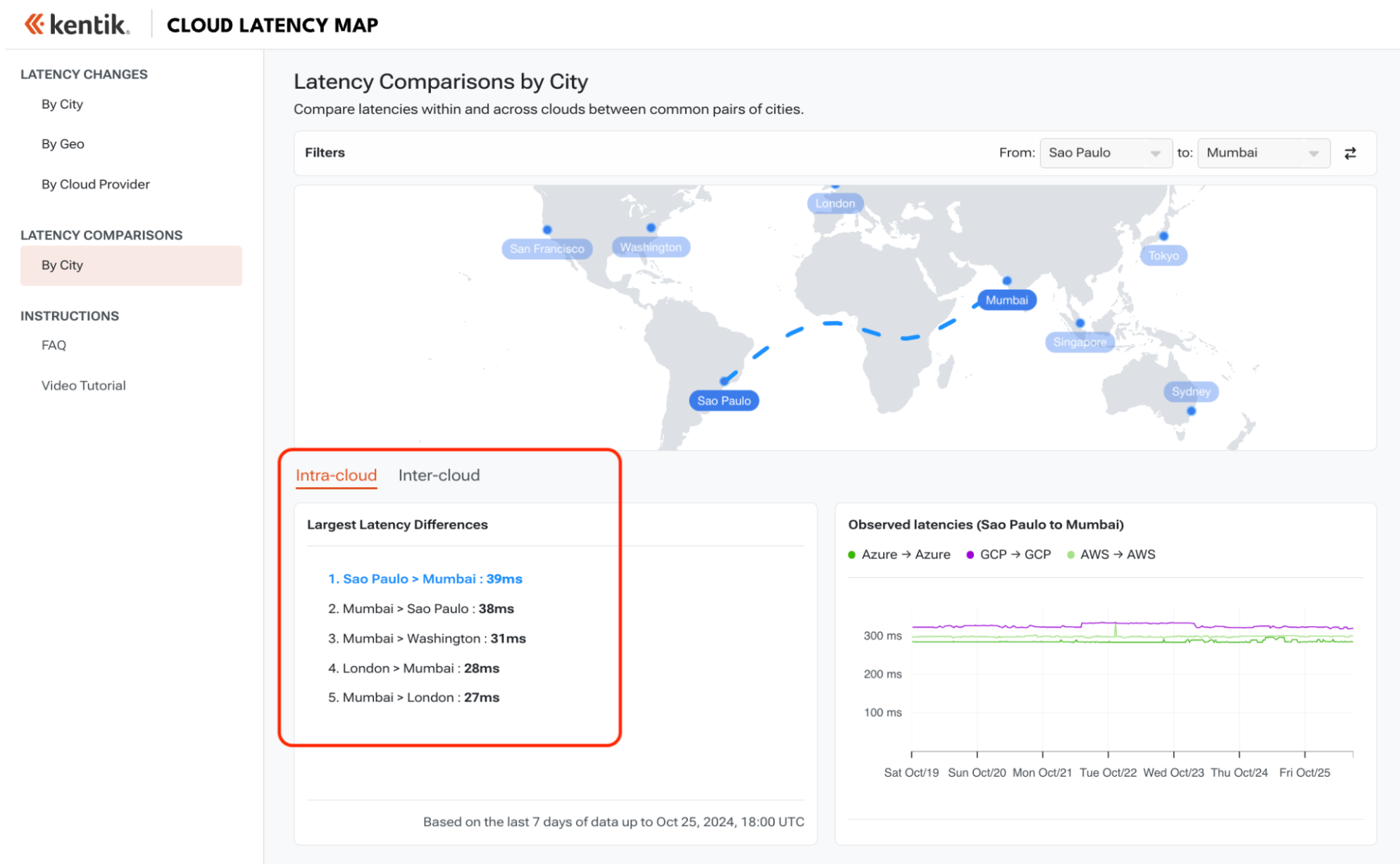Select the 'By Cloud Provider' view
The height and width of the screenshot is (864, 1400).
click(96, 184)
